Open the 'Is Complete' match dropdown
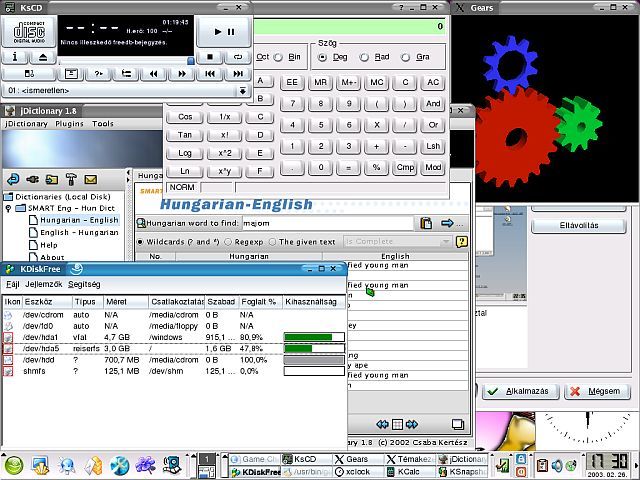640x480 pixels. [445, 242]
